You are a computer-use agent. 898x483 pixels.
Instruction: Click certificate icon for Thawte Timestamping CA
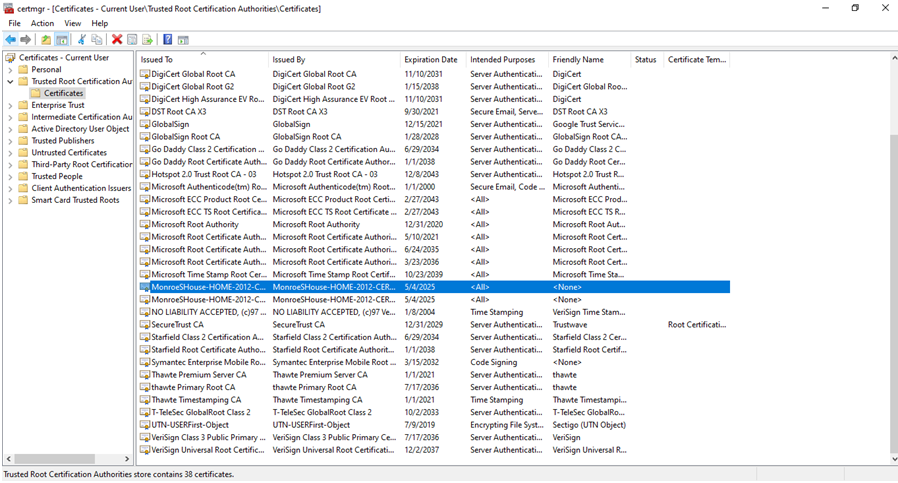pyautogui.click(x=145, y=400)
